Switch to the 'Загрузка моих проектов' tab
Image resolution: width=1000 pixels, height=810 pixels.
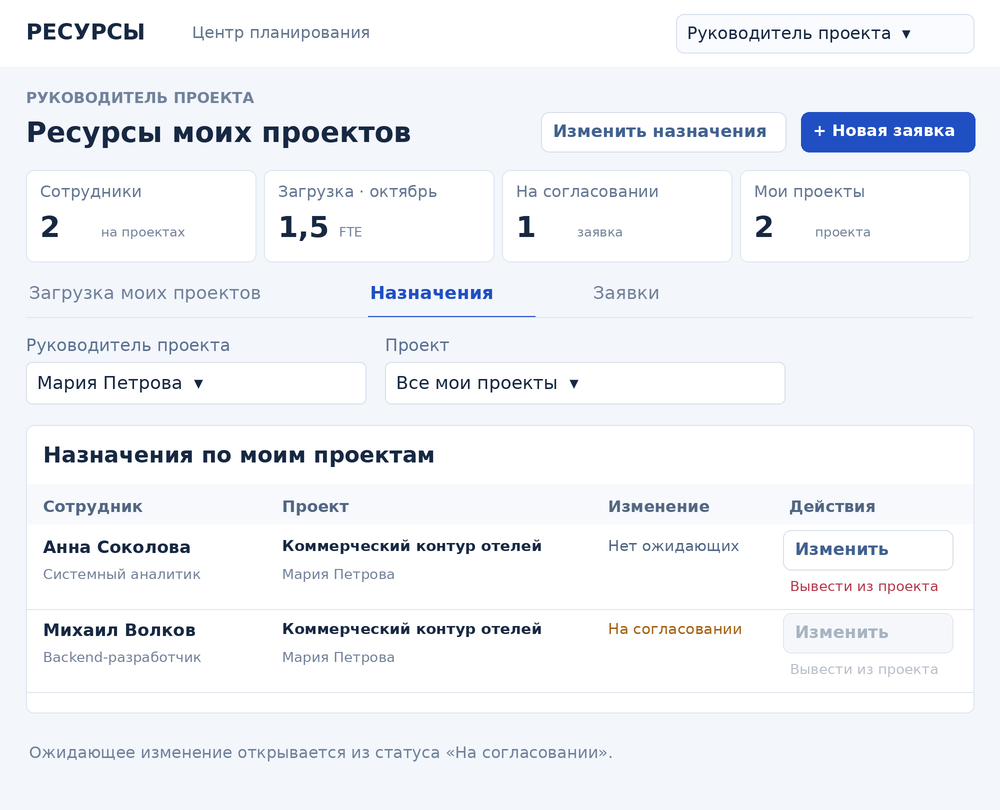point(145,293)
